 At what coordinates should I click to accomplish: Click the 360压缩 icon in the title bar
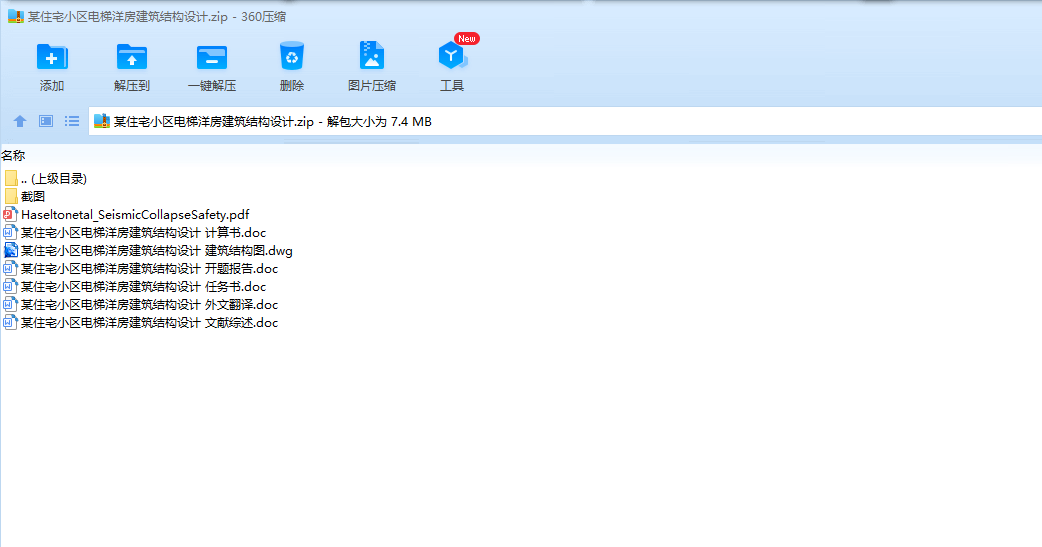point(15,17)
